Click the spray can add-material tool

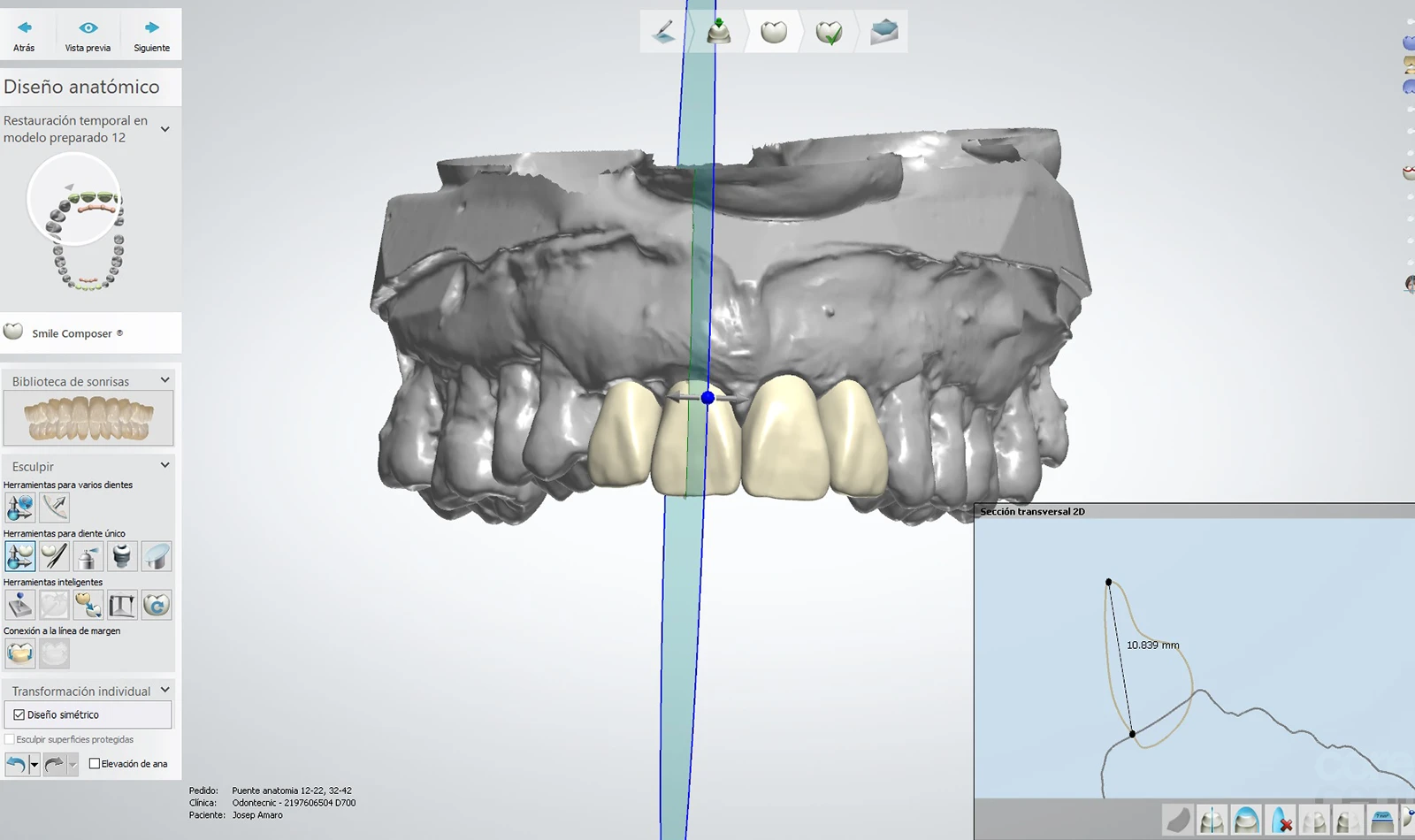(x=88, y=556)
